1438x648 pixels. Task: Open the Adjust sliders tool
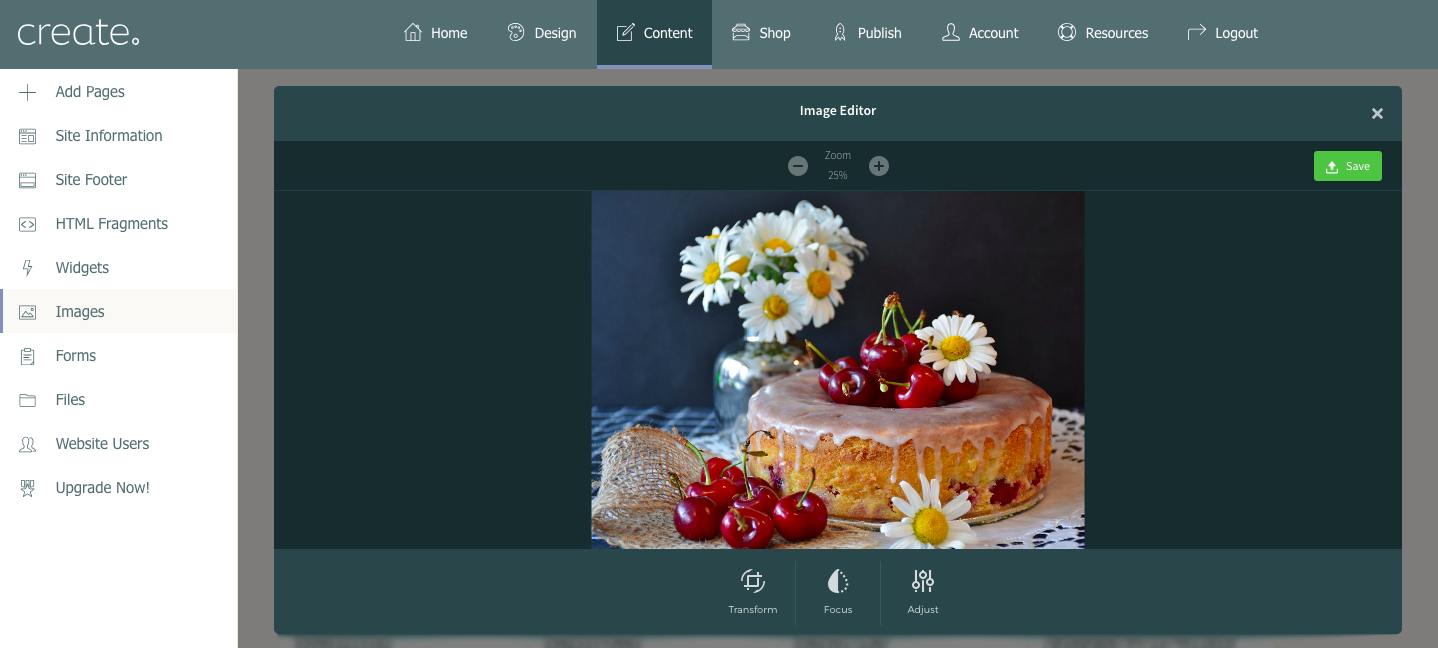[923, 592]
